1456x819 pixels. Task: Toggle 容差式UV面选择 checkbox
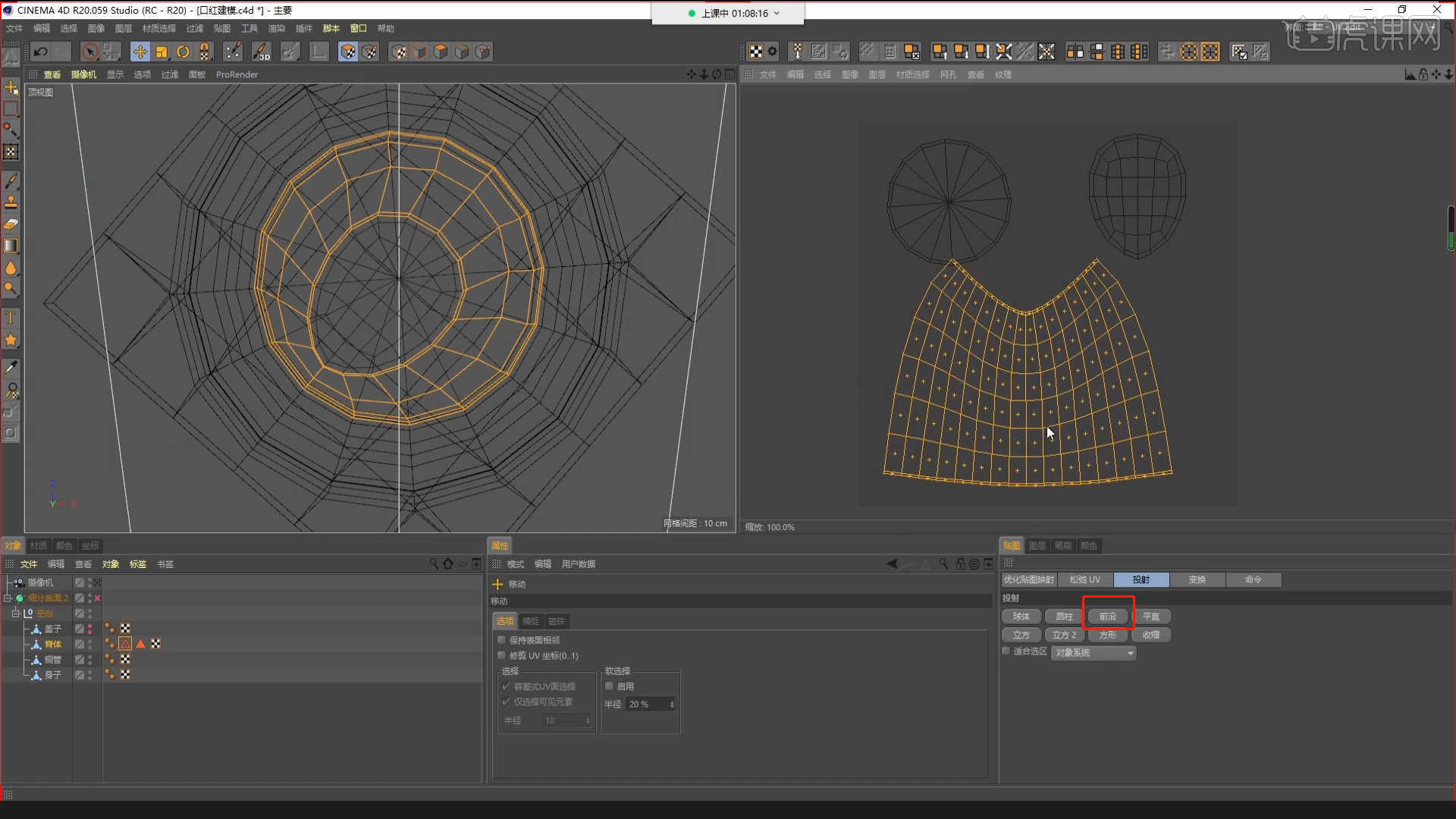506,686
